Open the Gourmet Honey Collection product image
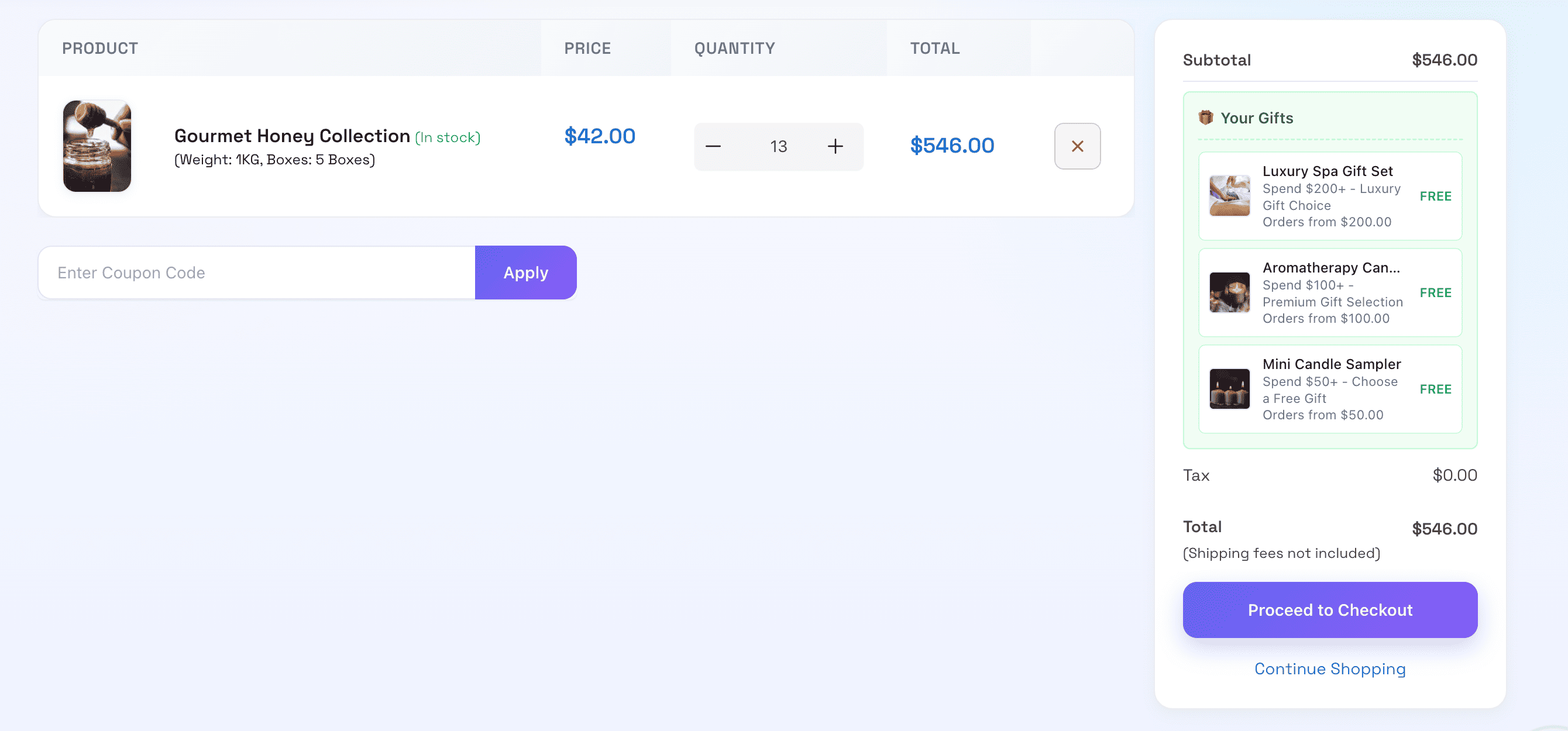1568x731 pixels. pyautogui.click(x=97, y=146)
